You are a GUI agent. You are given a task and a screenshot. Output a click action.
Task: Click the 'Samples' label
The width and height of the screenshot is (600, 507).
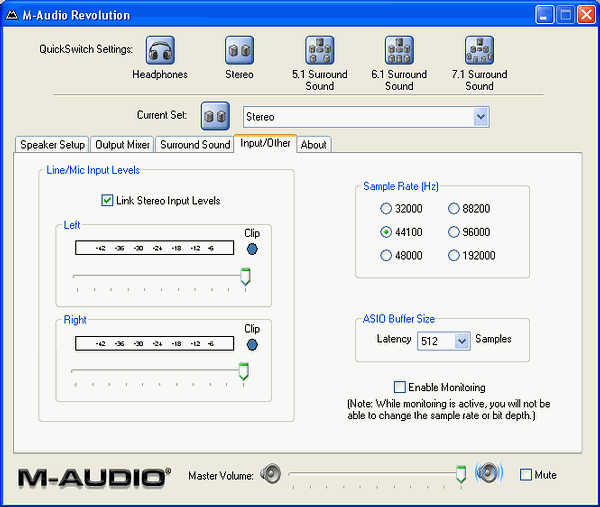(x=493, y=339)
